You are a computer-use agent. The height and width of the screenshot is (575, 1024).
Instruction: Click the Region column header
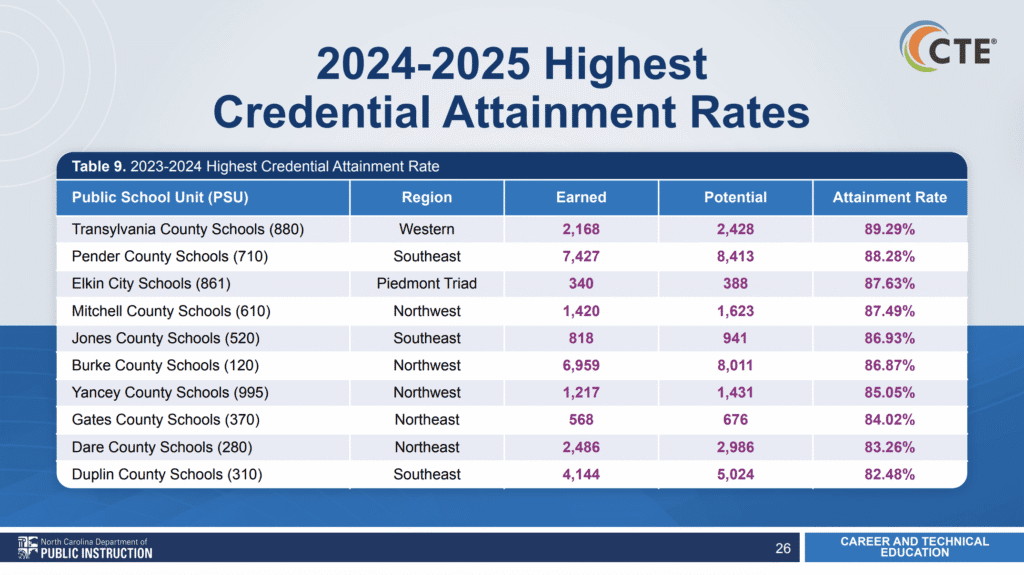pos(427,198)
